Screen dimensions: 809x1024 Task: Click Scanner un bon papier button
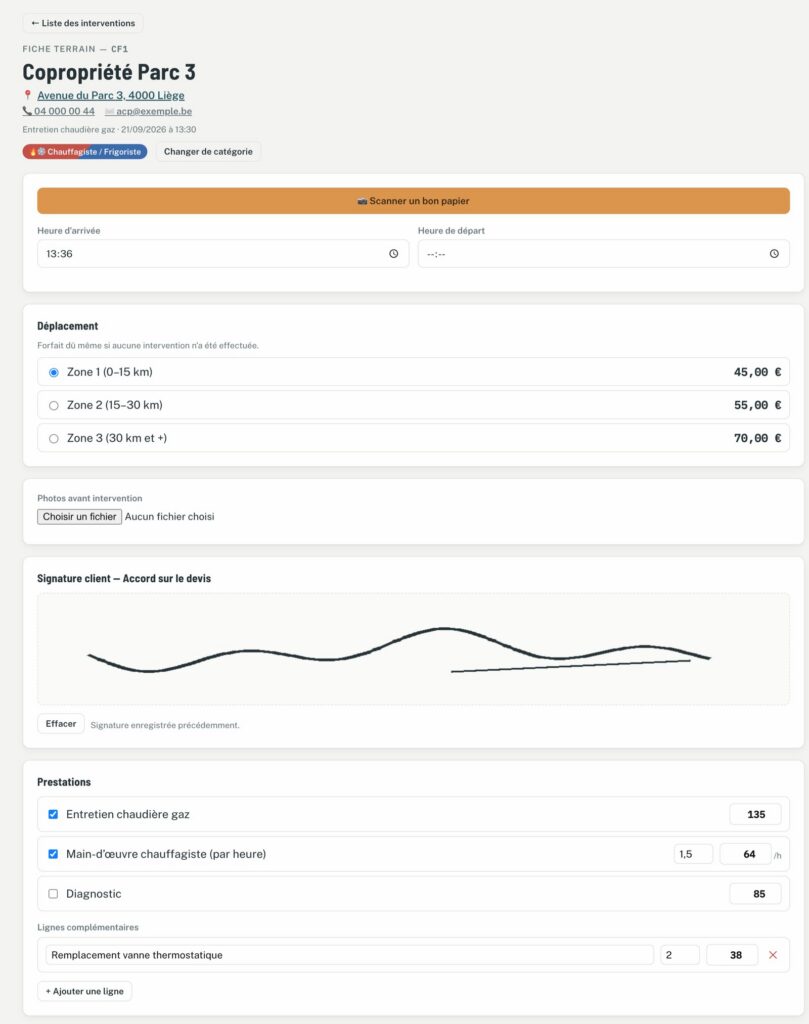click(x=413, y=200)
